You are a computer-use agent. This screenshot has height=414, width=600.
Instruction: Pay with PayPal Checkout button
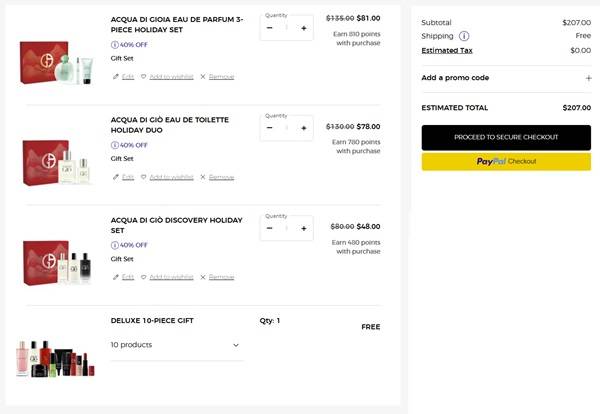point(506,161)
